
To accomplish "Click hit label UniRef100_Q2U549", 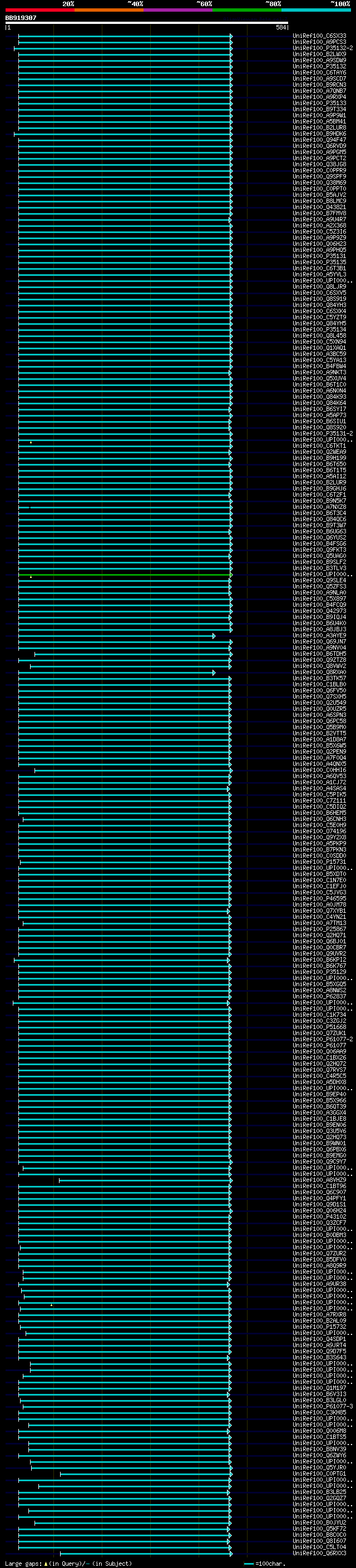I will point(319,703).
